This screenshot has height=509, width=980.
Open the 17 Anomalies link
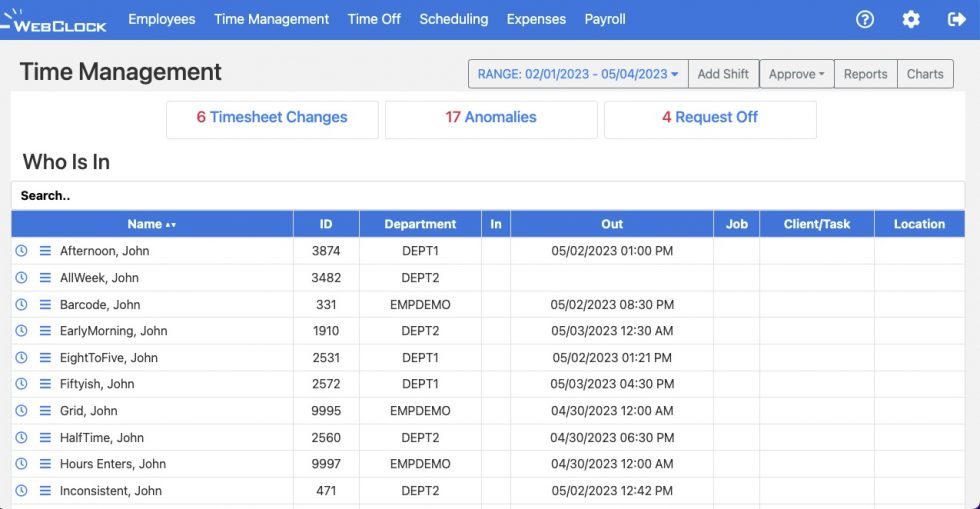click(x=491, y=118)
